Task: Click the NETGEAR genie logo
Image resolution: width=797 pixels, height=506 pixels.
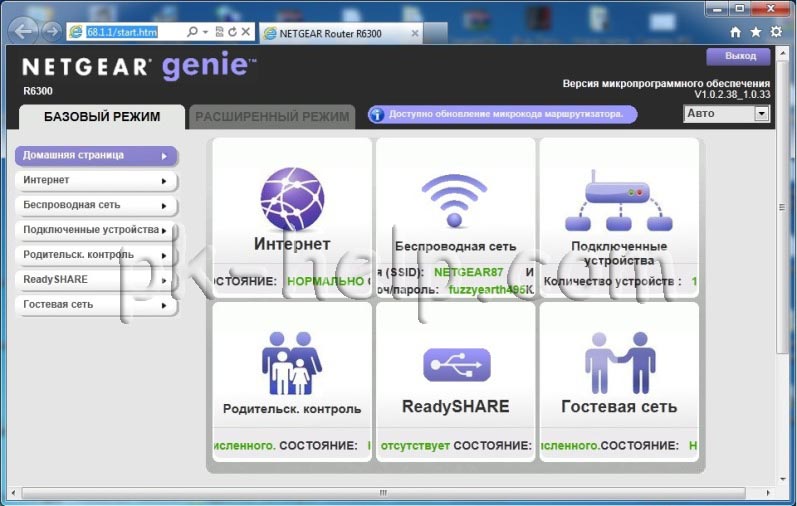Action: [x=139, y=66]
